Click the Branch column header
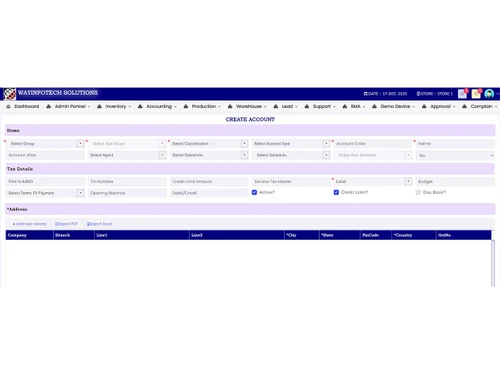This screenshot has height=375, width=500. pyautogui.click(x=74, y=235)
